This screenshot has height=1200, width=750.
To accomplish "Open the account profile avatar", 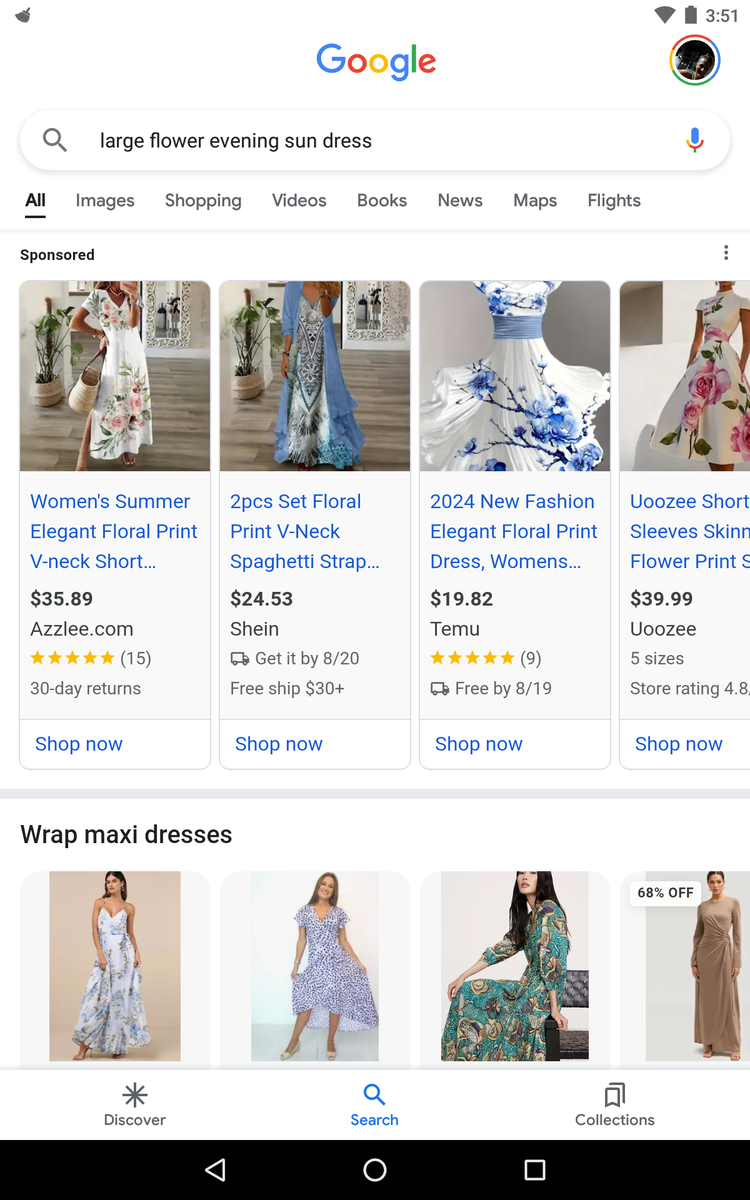I will [694, 60].
